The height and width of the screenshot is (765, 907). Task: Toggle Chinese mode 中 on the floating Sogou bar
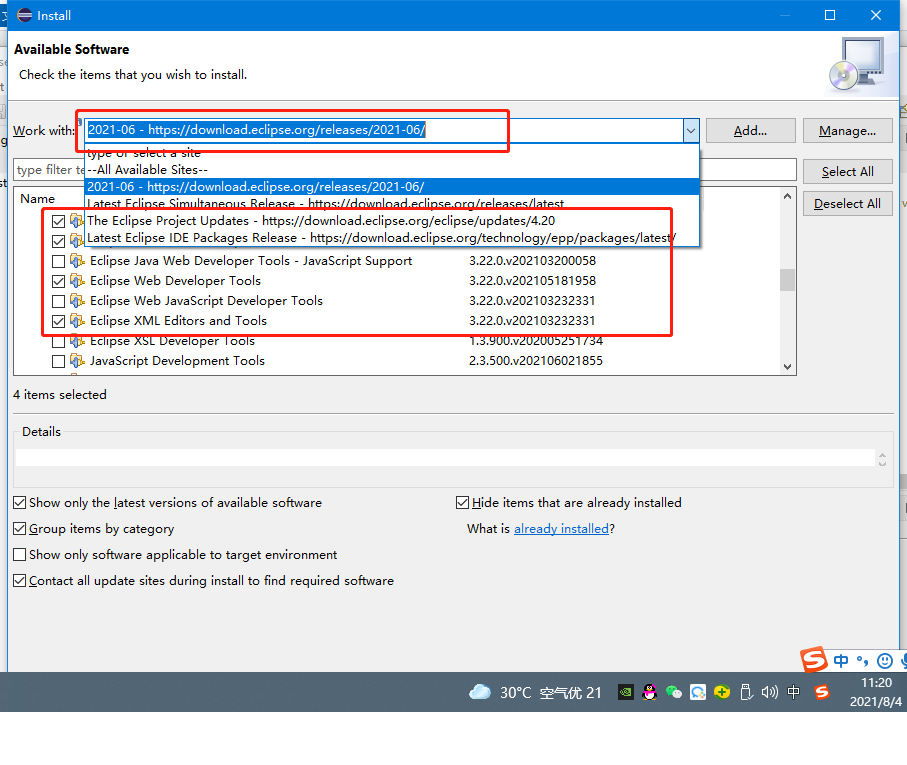click(841, 660)
